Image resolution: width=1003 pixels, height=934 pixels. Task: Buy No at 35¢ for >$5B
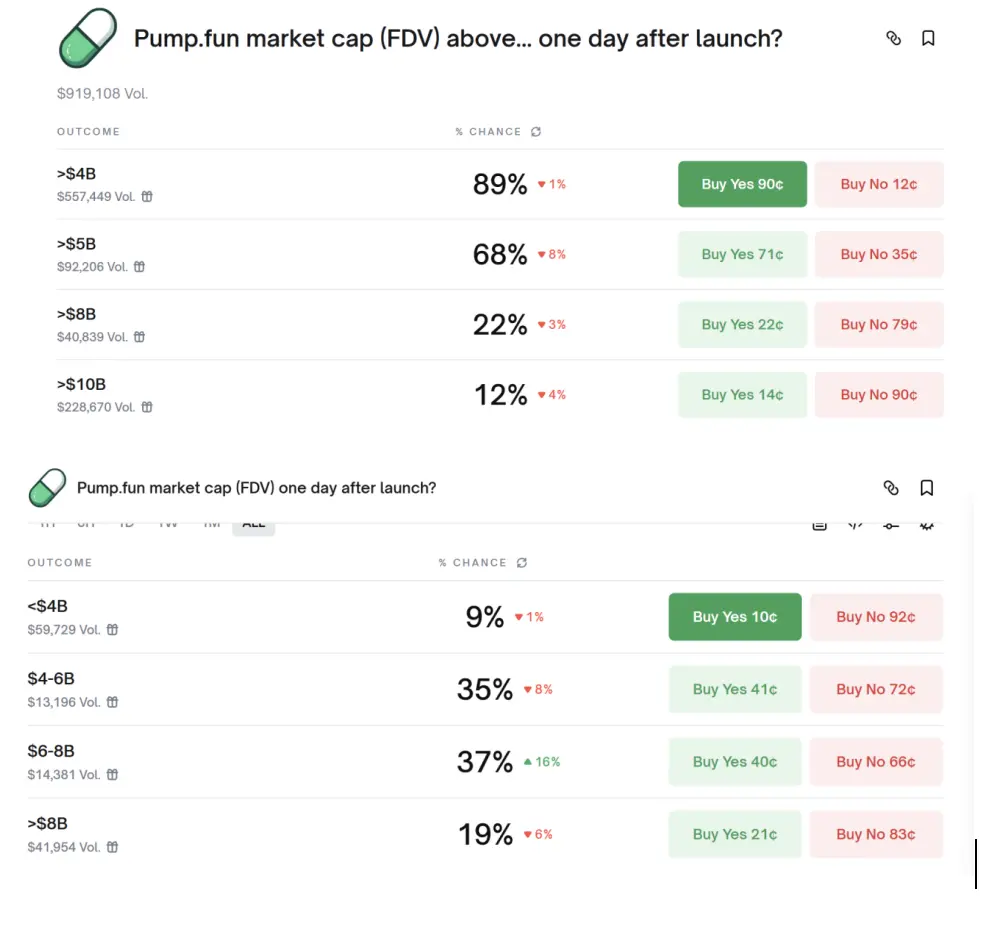pos(878,254)
